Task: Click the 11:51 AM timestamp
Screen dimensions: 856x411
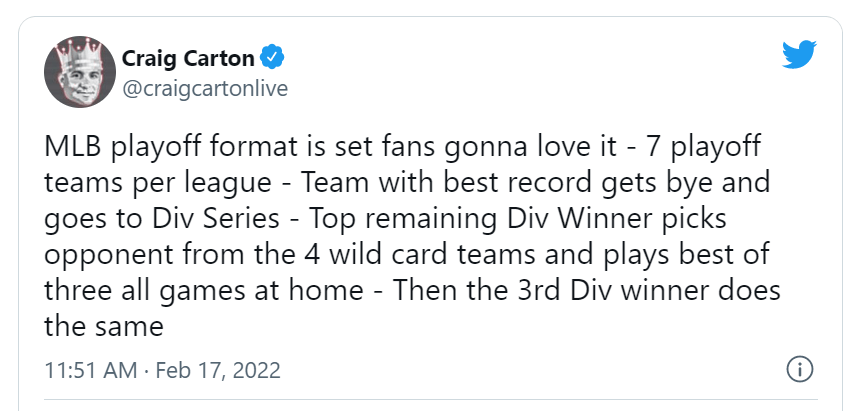Action: tap(90, 370)
